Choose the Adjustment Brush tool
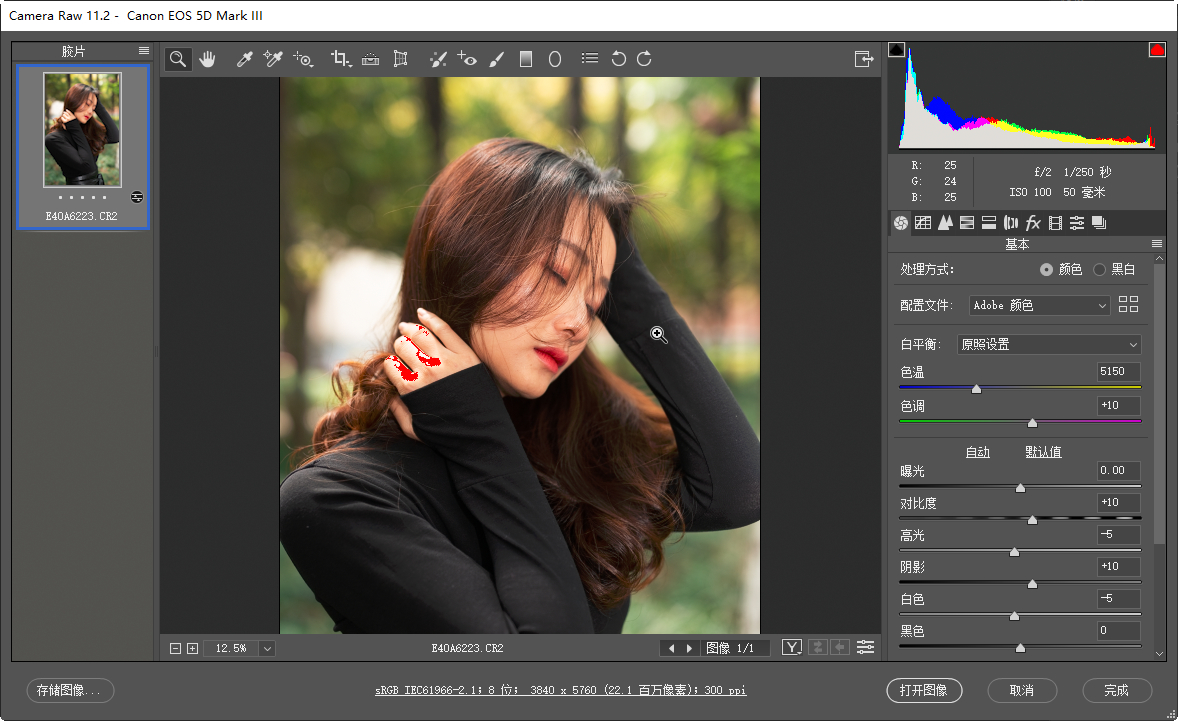The image size is (1178, 721). coord(497,59)
